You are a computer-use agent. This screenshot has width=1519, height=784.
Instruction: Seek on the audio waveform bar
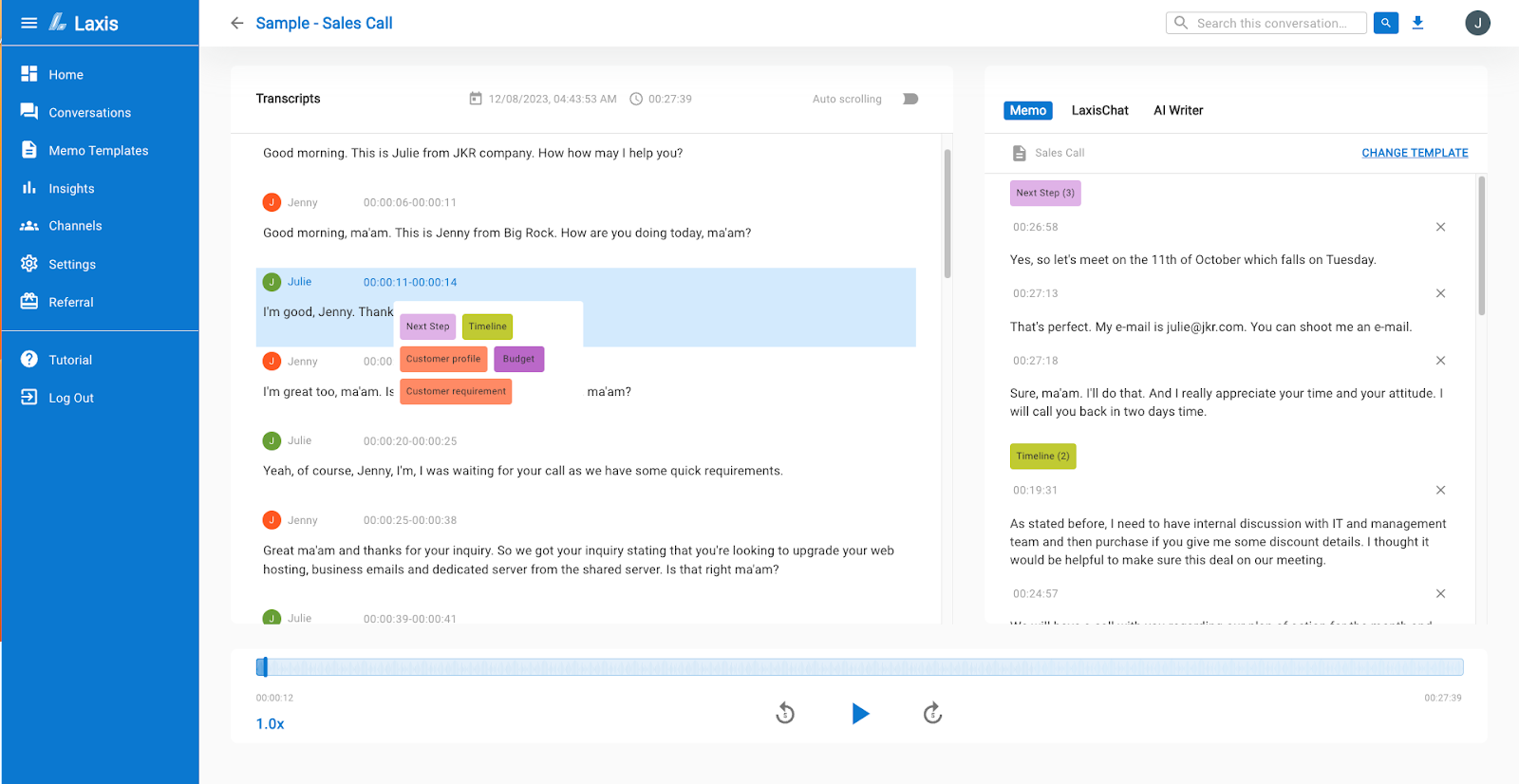coord(859,667)
